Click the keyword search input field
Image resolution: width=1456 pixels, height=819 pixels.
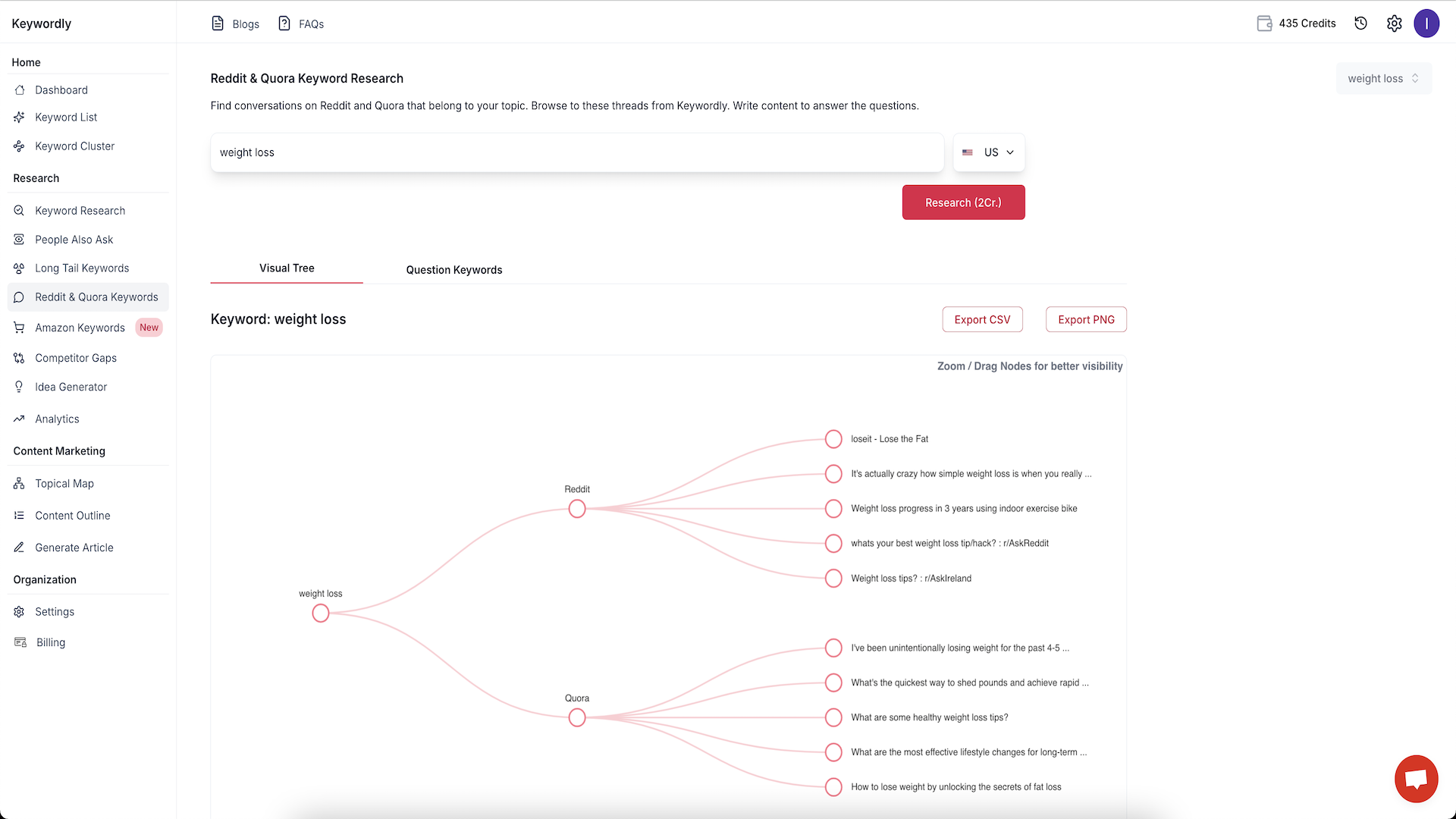coord(576,152)
